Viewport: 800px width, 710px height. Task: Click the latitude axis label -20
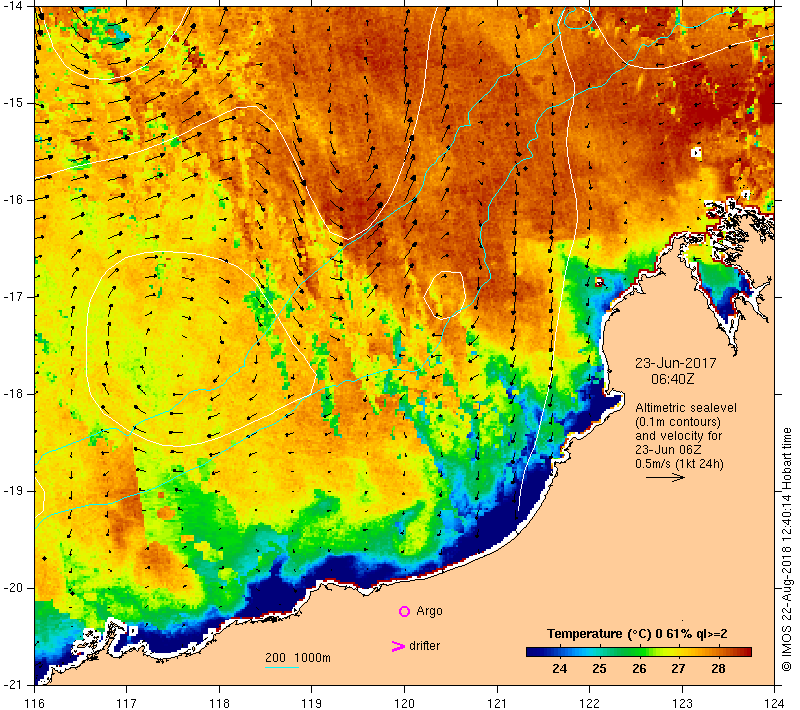click(x=13, y=588)
